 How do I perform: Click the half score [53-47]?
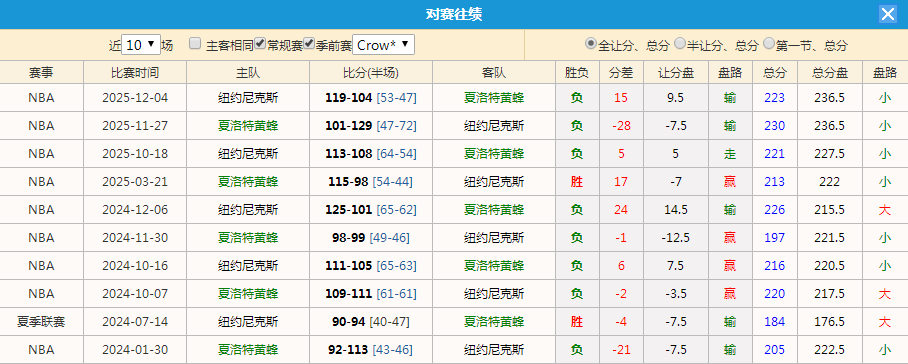pos(397,98)
